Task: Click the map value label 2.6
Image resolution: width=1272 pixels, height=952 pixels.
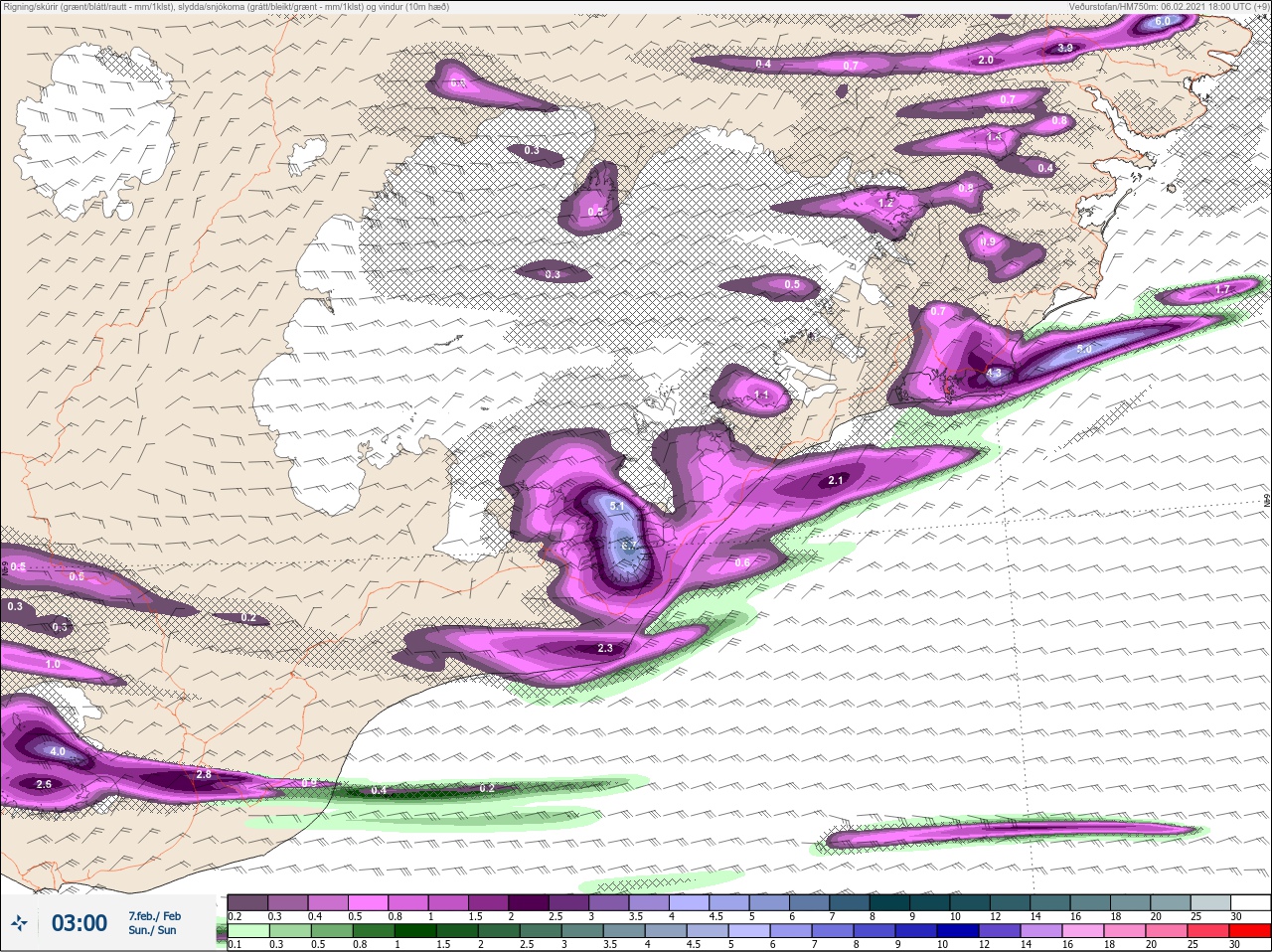Action: pos(44,785)
